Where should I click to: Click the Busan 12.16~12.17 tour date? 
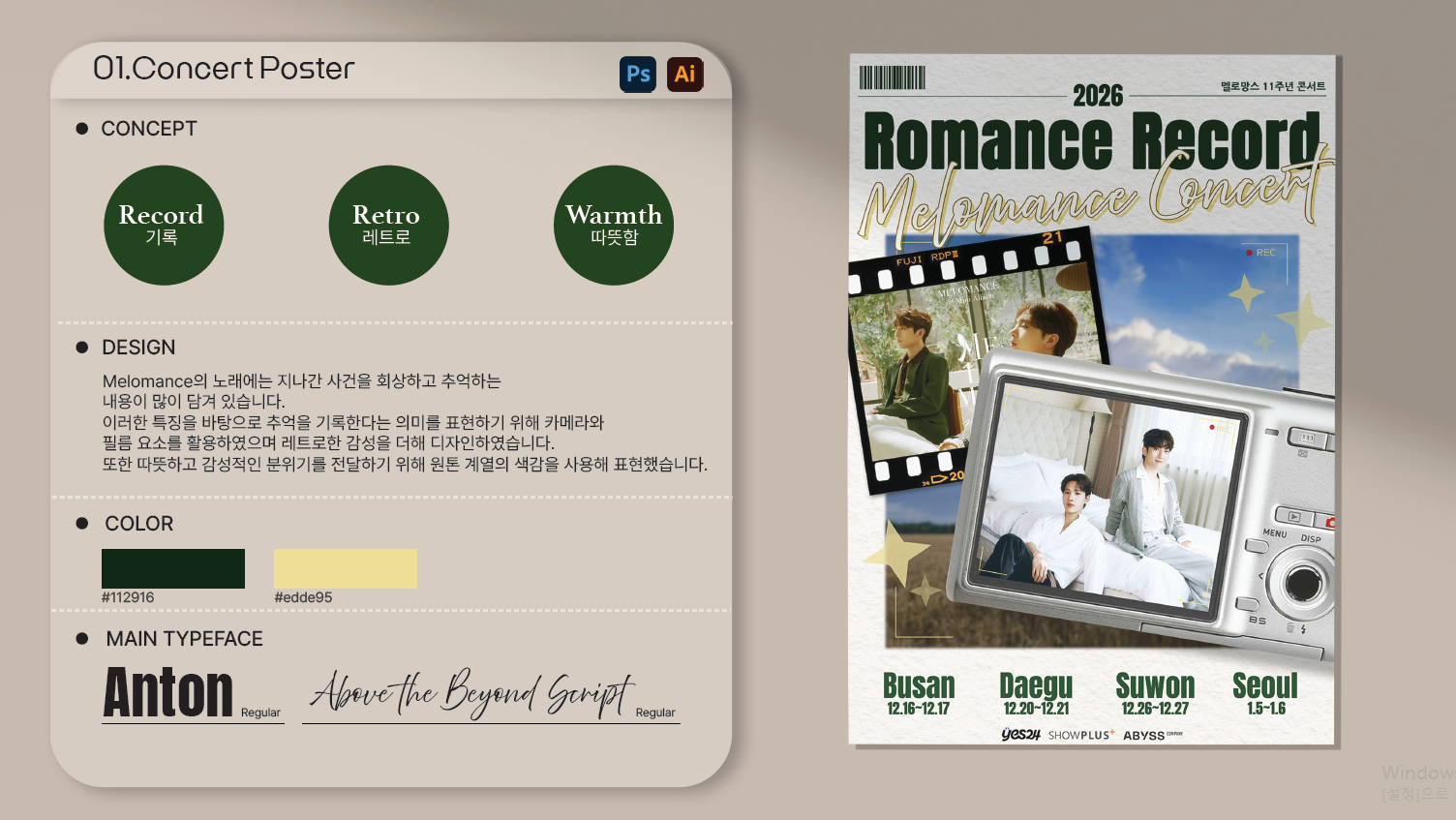click(x=919, y=694)
